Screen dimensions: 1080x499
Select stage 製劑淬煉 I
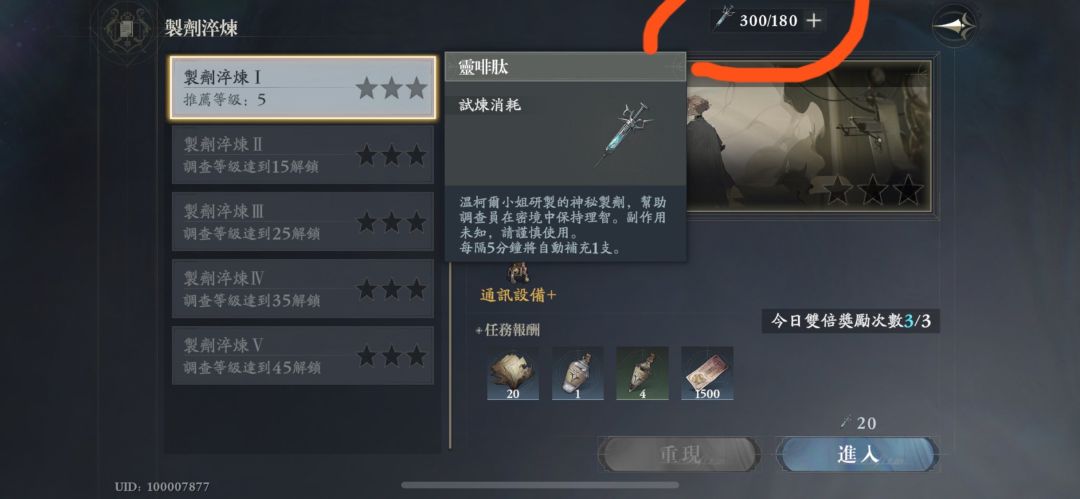[x=303, y=88]
